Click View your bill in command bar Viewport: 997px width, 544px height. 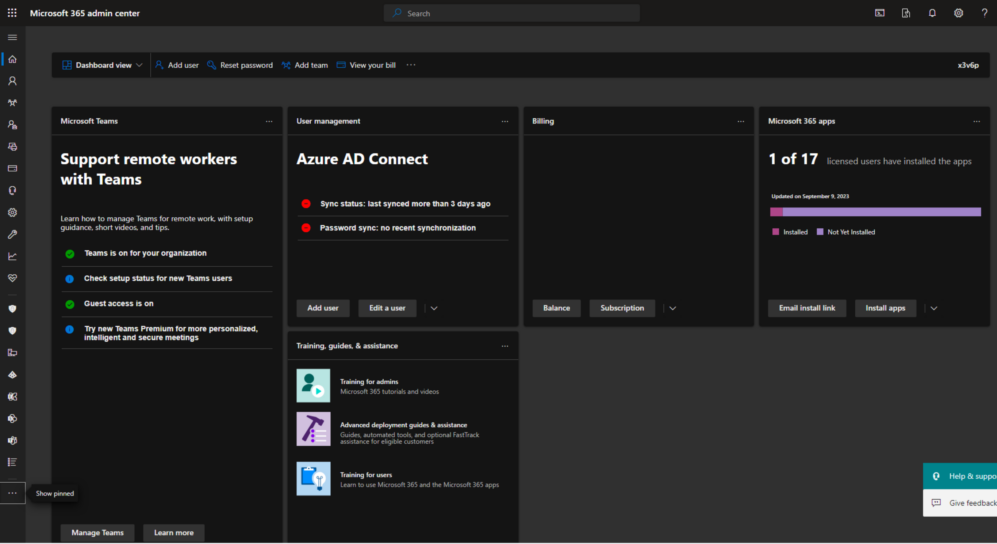pos(366,65)
